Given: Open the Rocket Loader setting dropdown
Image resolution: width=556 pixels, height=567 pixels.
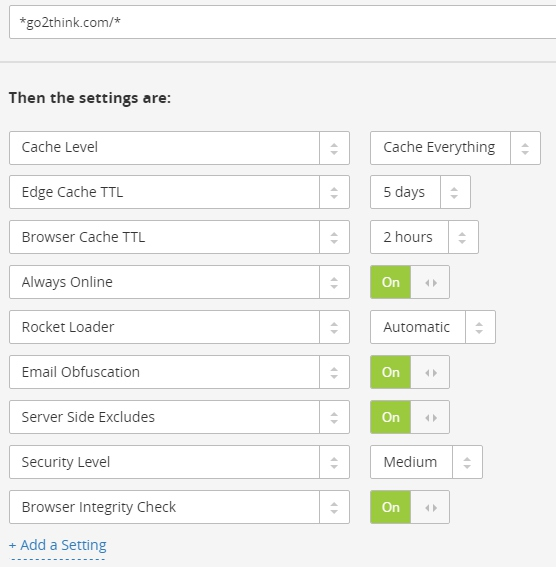Looking at the screenshot, I should [x=179, y=327].
